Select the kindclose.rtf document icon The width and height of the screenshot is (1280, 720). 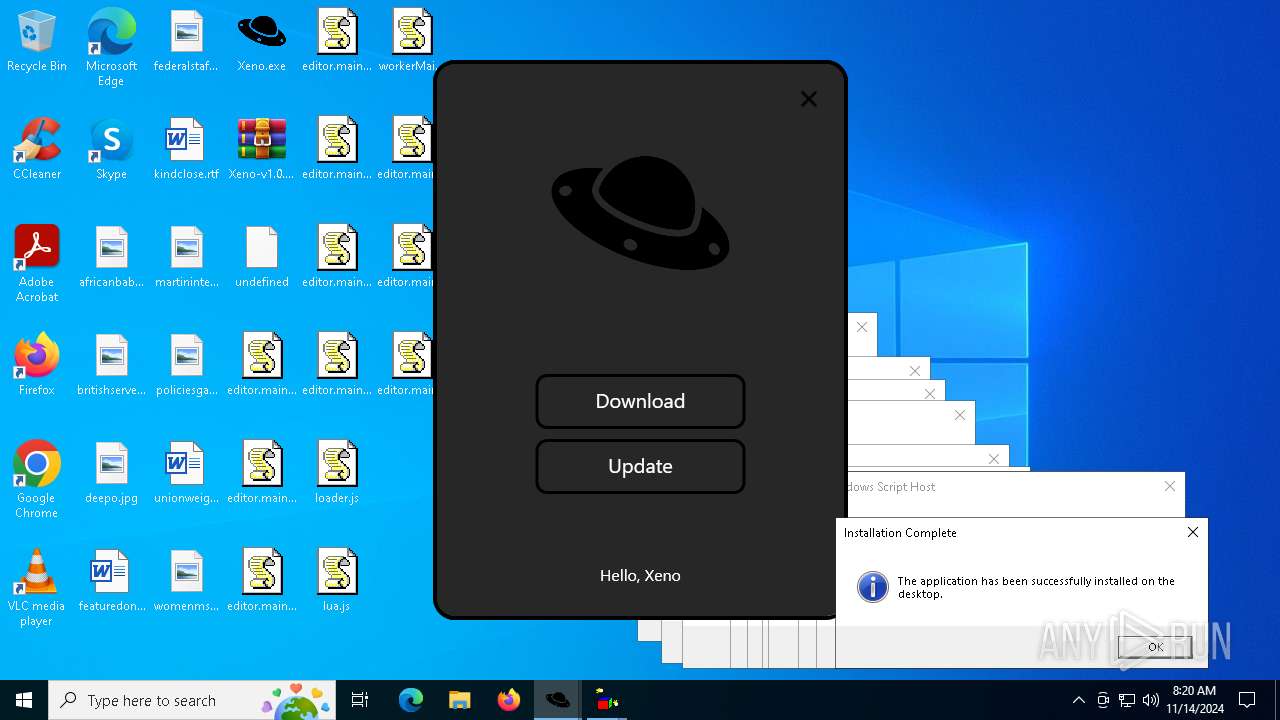(x=186, y=149)
